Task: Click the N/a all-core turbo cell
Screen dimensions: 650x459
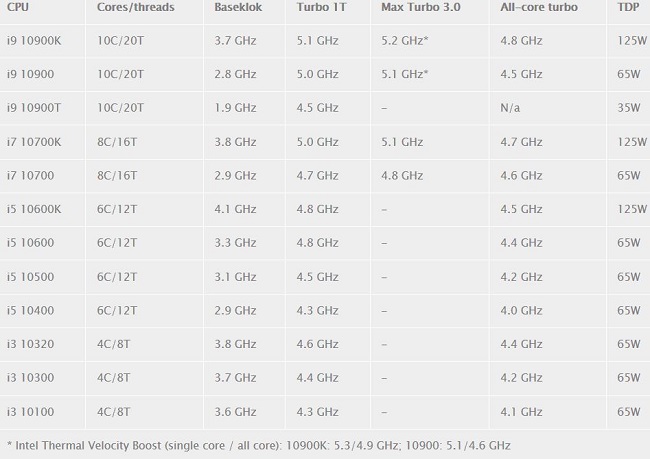Action: 510,108
